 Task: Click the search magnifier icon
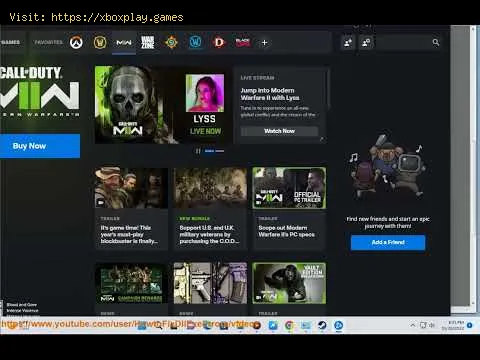tap(436, 42)
